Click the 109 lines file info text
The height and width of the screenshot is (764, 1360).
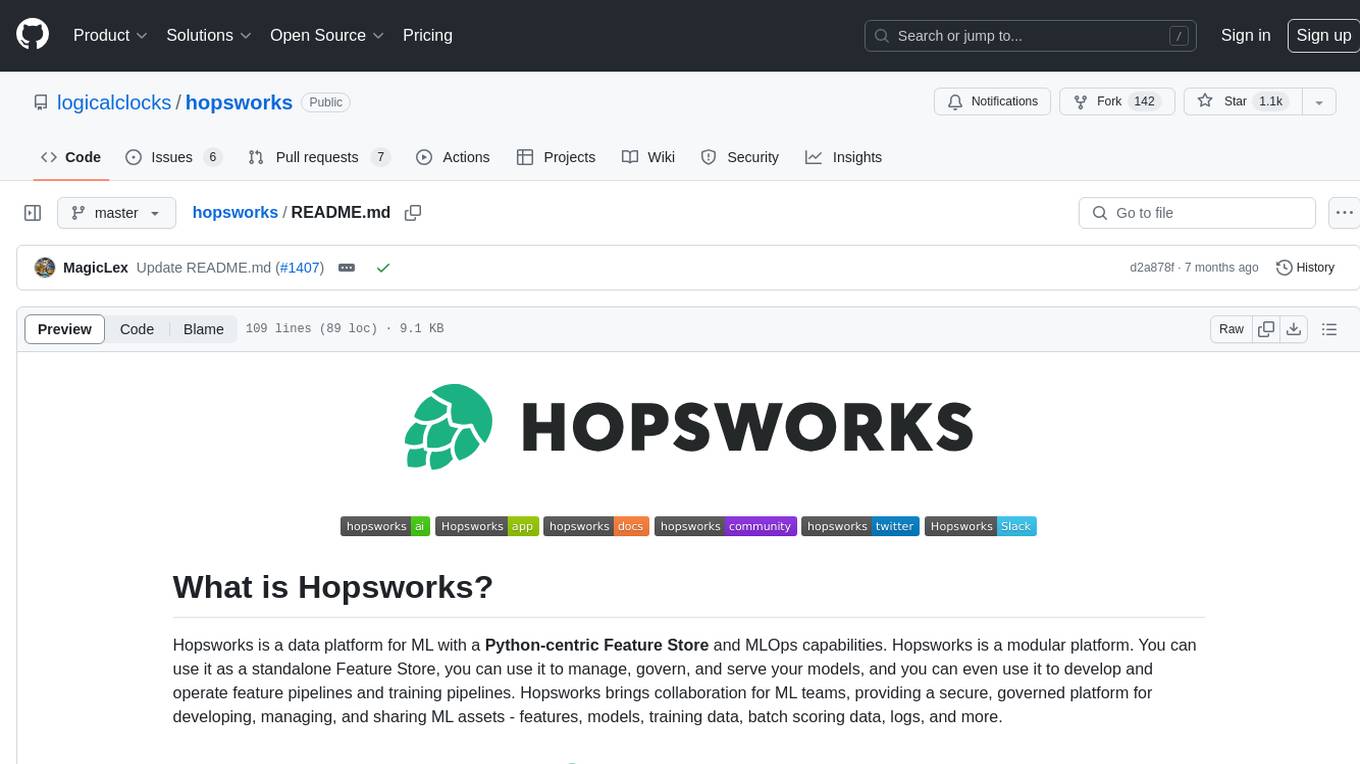click(344, 329)
